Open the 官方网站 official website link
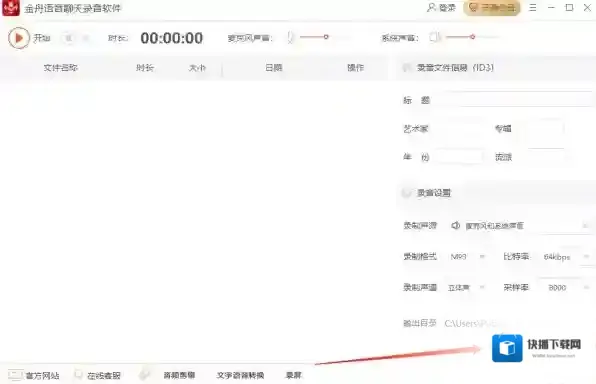596x384 pixels. 43,376
